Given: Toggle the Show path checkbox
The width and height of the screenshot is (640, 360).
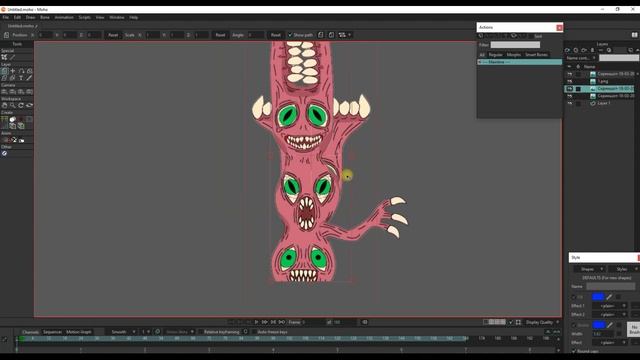Looking at the screenshot, I should (290, 35).
